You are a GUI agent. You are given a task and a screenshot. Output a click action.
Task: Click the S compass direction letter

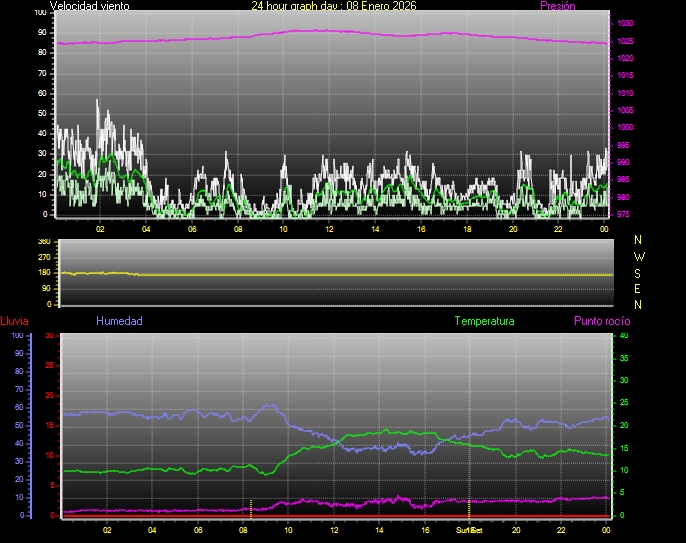(639, 272)
